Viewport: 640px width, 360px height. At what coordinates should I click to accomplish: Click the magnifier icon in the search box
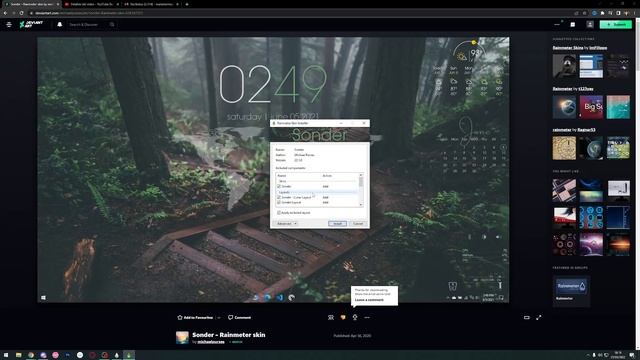[x=112, y=24]
